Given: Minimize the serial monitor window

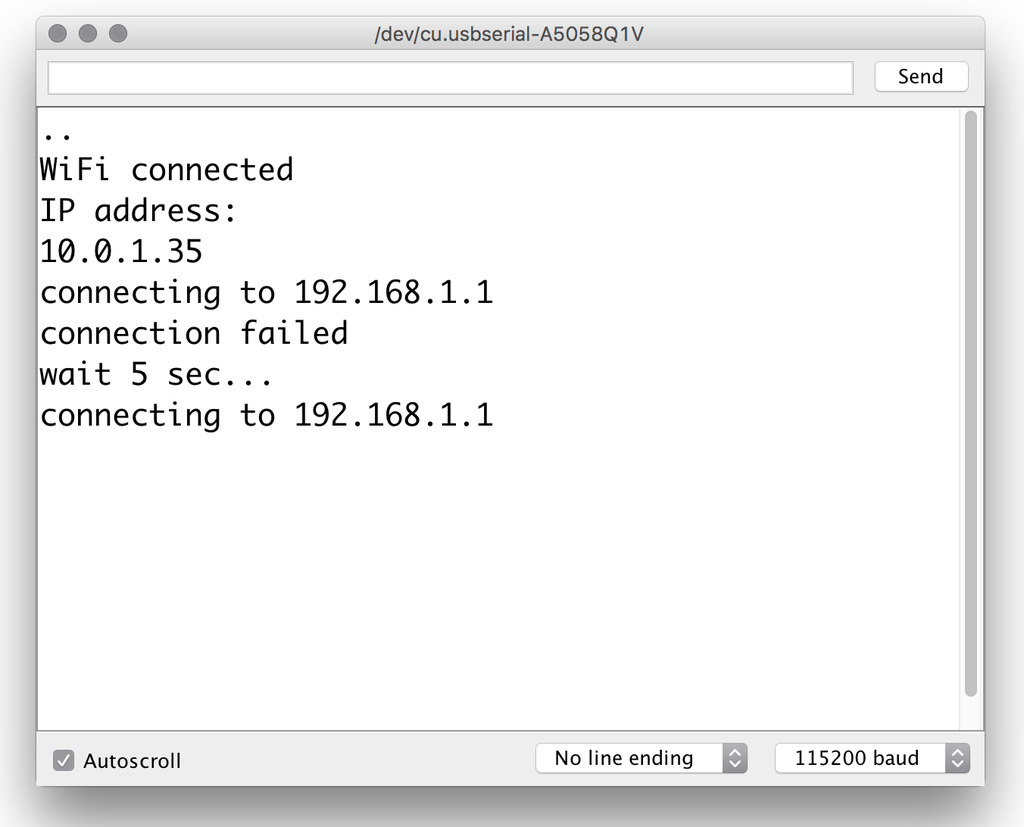Looking at the screenshot, I should pyautogui.click(x=88, y=33).
